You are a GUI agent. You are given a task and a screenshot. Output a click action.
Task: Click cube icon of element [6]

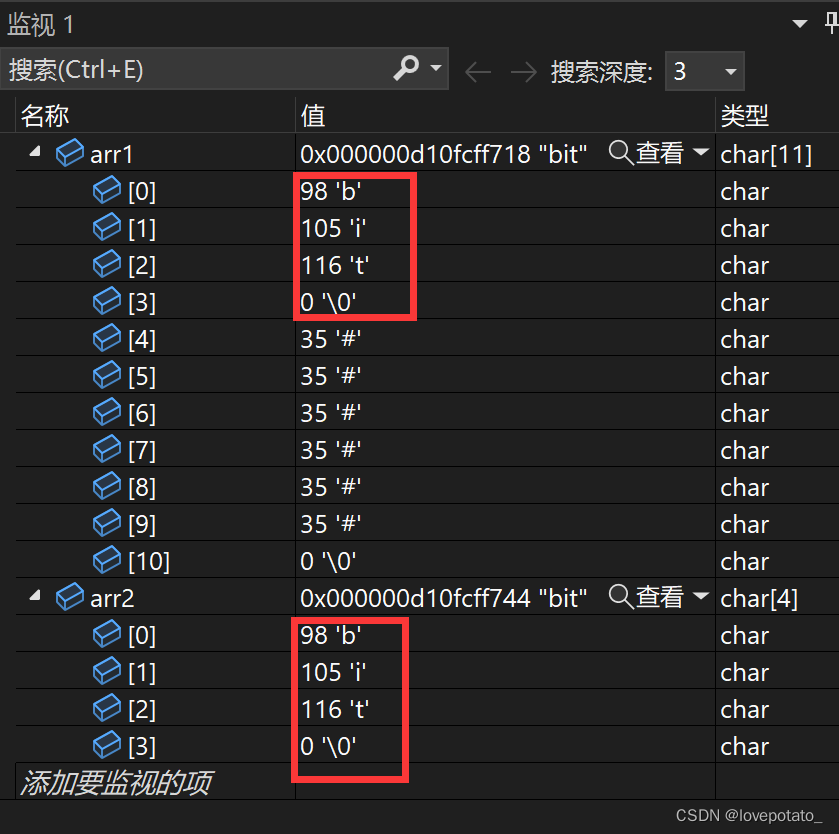tap(107, 412)
